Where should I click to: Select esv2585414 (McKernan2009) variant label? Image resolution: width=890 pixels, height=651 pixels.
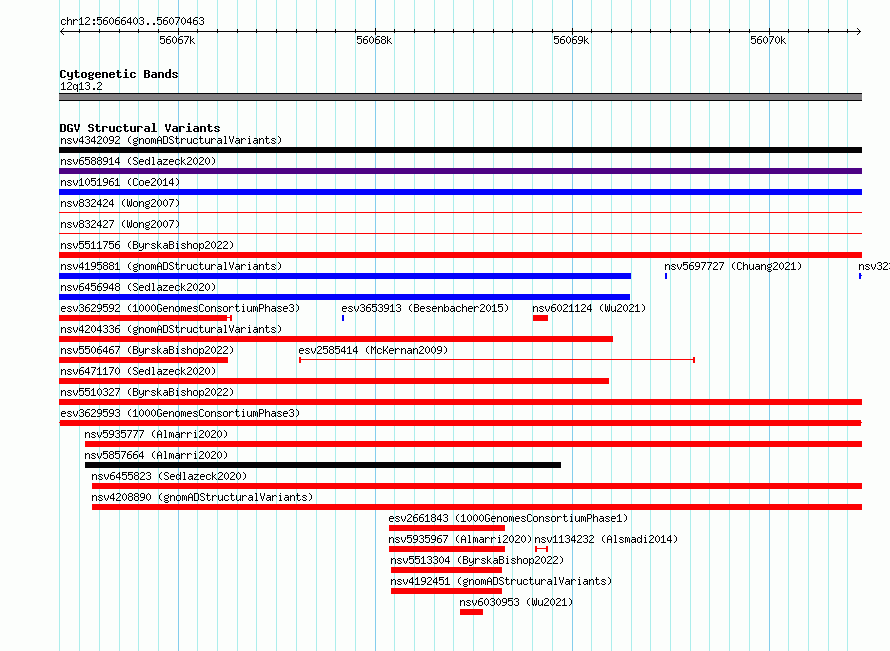click(x=373, y=350)
